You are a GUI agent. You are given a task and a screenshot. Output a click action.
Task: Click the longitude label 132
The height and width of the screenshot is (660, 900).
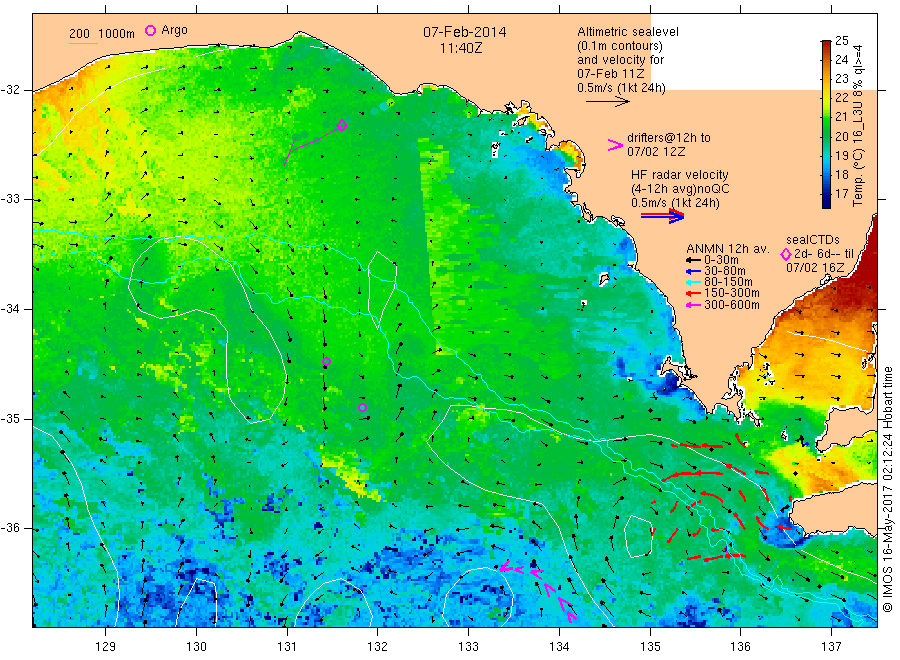(378, 647)
